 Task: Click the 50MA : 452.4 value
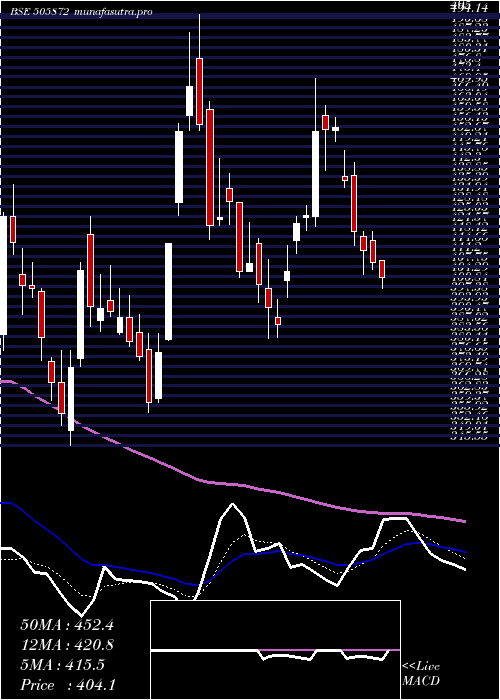point(67,625)
